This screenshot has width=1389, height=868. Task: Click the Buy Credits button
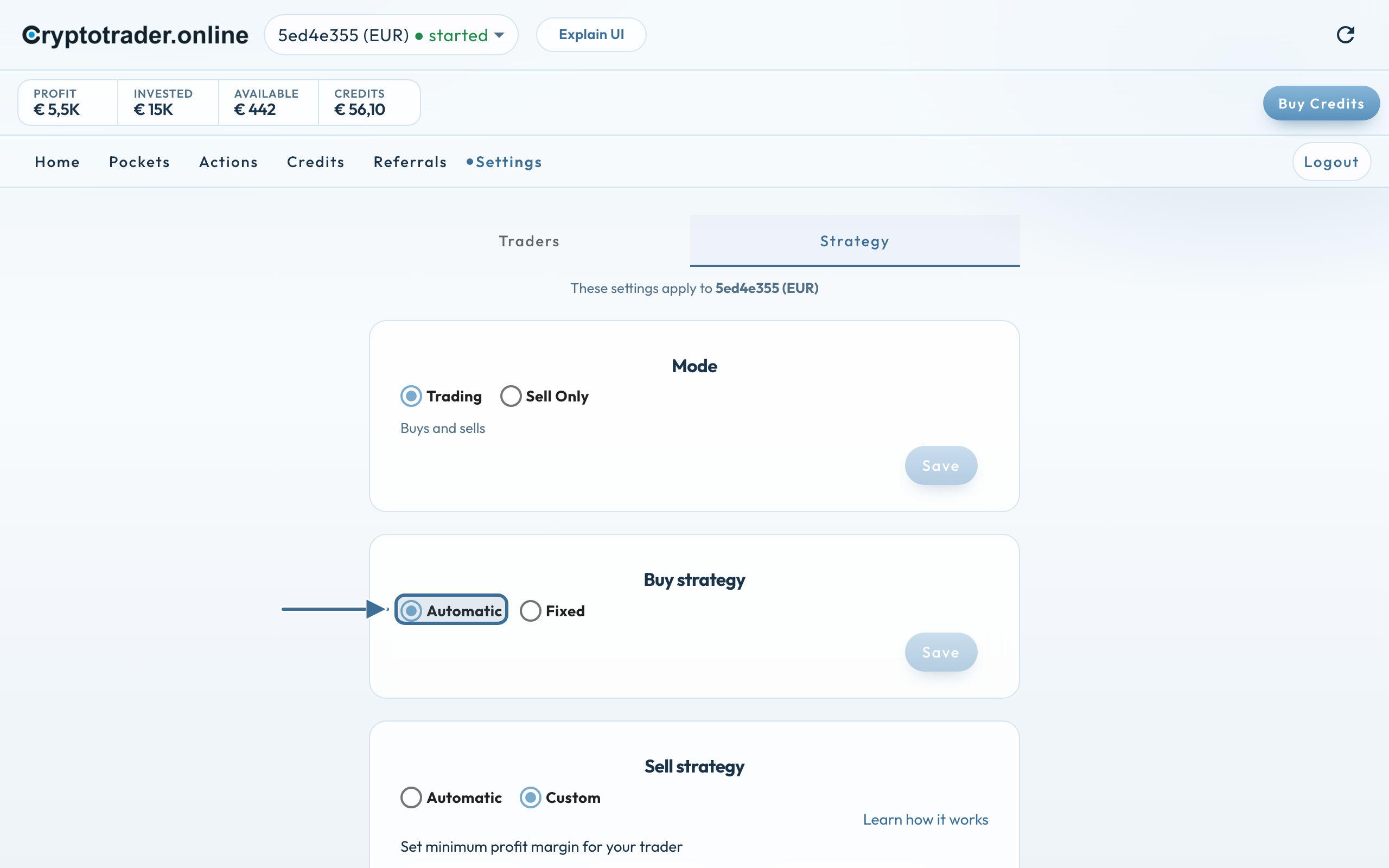click(x=1321, y=103)
